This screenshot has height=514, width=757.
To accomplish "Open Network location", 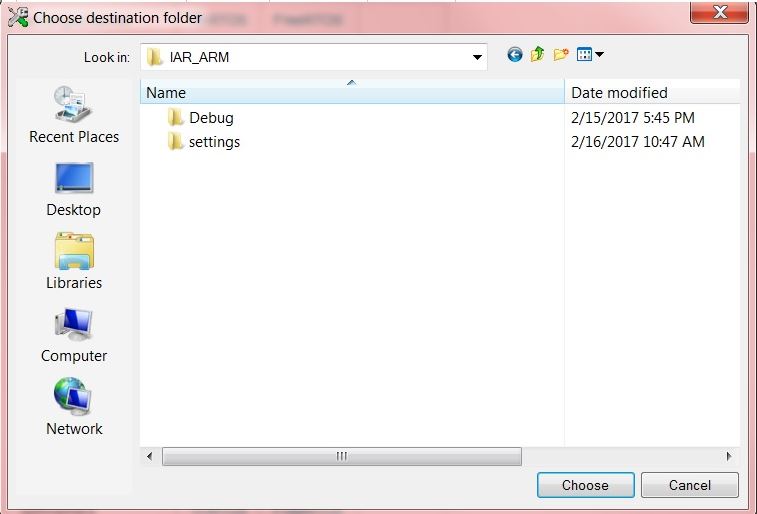I will (74, 408).
